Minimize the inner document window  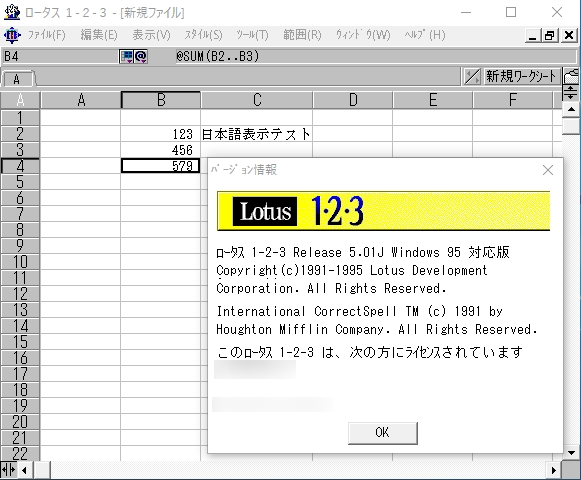pyautogui.click(x=532, y=36)
